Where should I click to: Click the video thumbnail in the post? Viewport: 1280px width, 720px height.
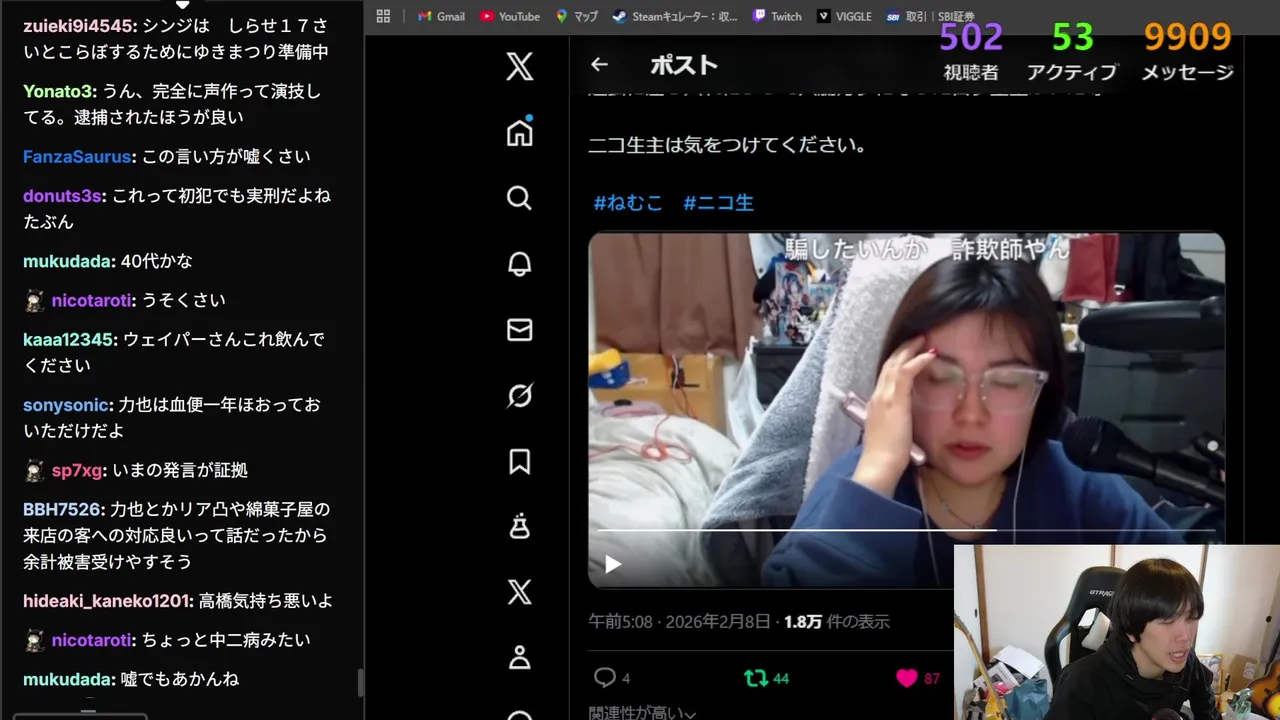906,410
